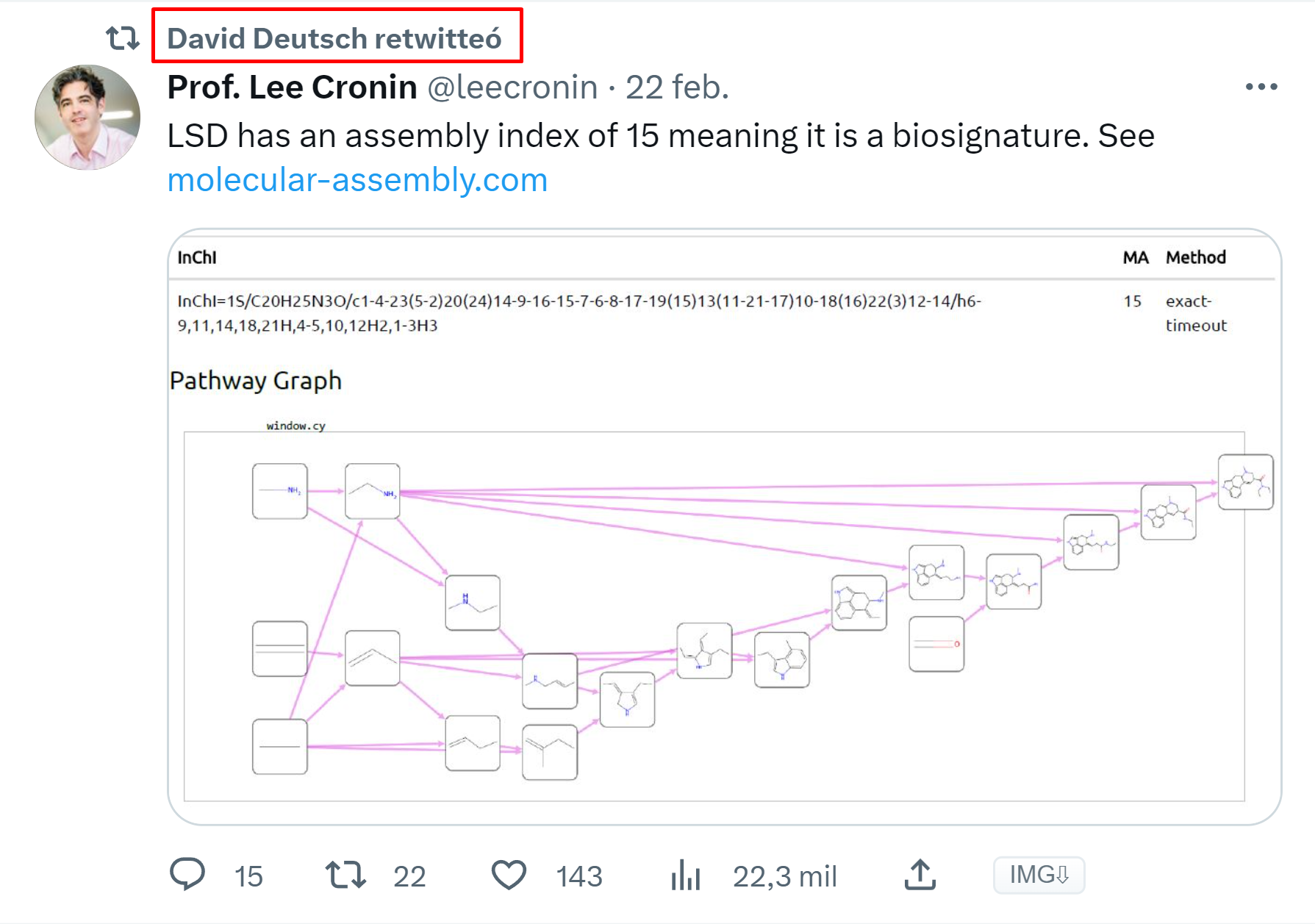The height and width of the screenshot is (924, 1315).
Task: Click the retweet count 22
Action: [x=409, y=876]
